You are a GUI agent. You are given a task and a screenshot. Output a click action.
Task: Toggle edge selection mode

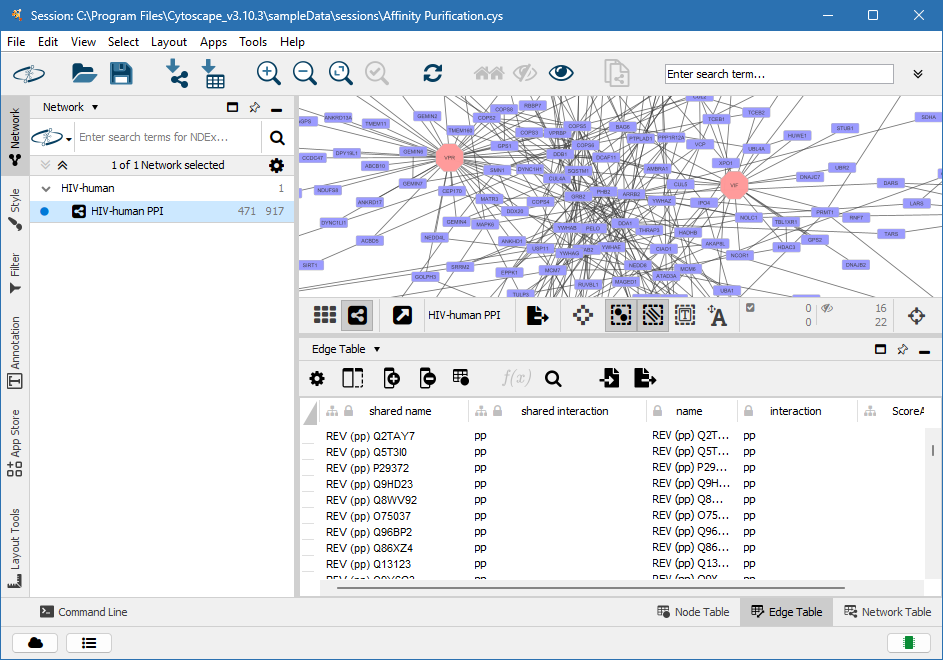tap(653, 315)
